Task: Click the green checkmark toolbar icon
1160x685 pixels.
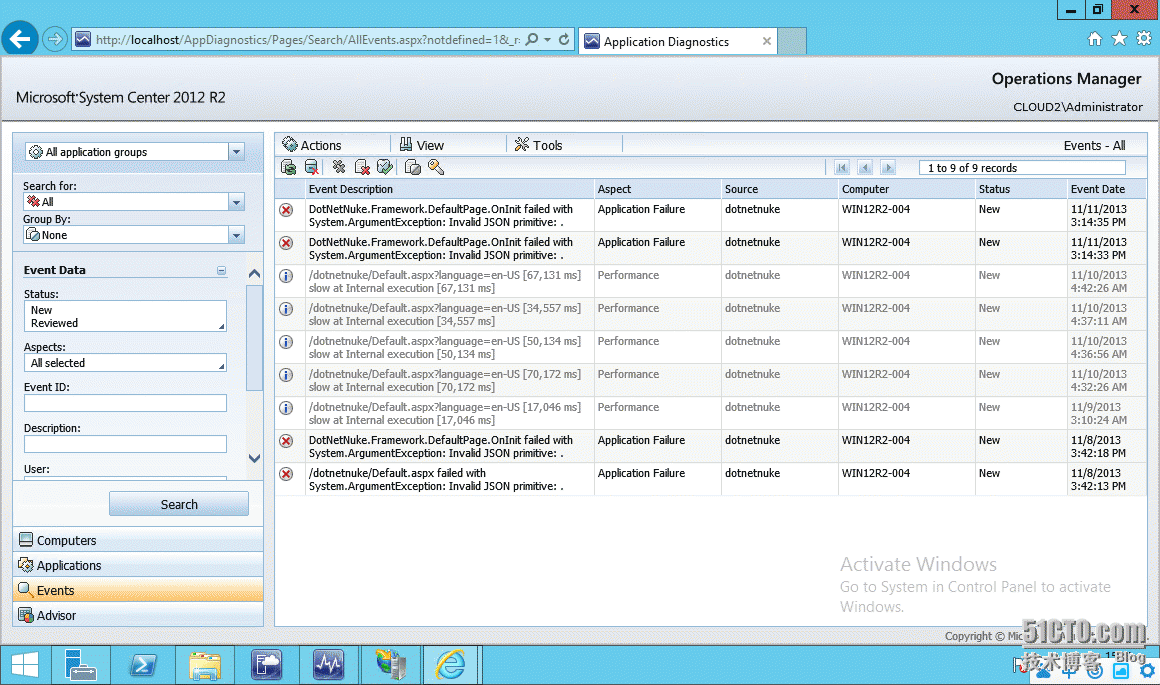Action: [x=385, y=168]
